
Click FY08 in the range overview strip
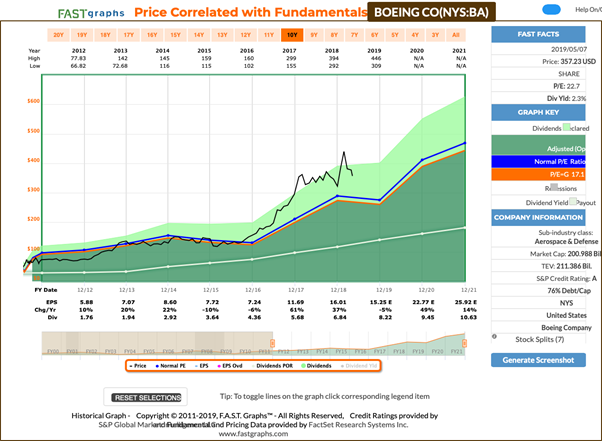click(x=207, y=351)
